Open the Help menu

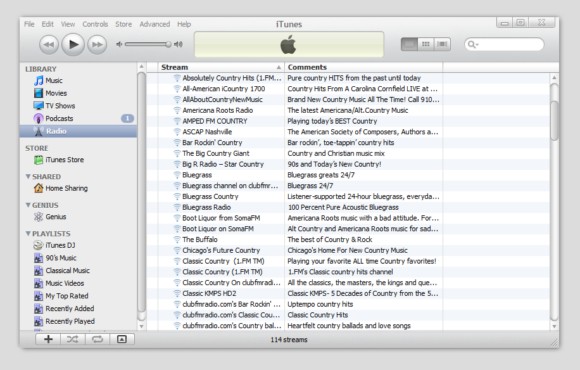(x=184, y=24)
